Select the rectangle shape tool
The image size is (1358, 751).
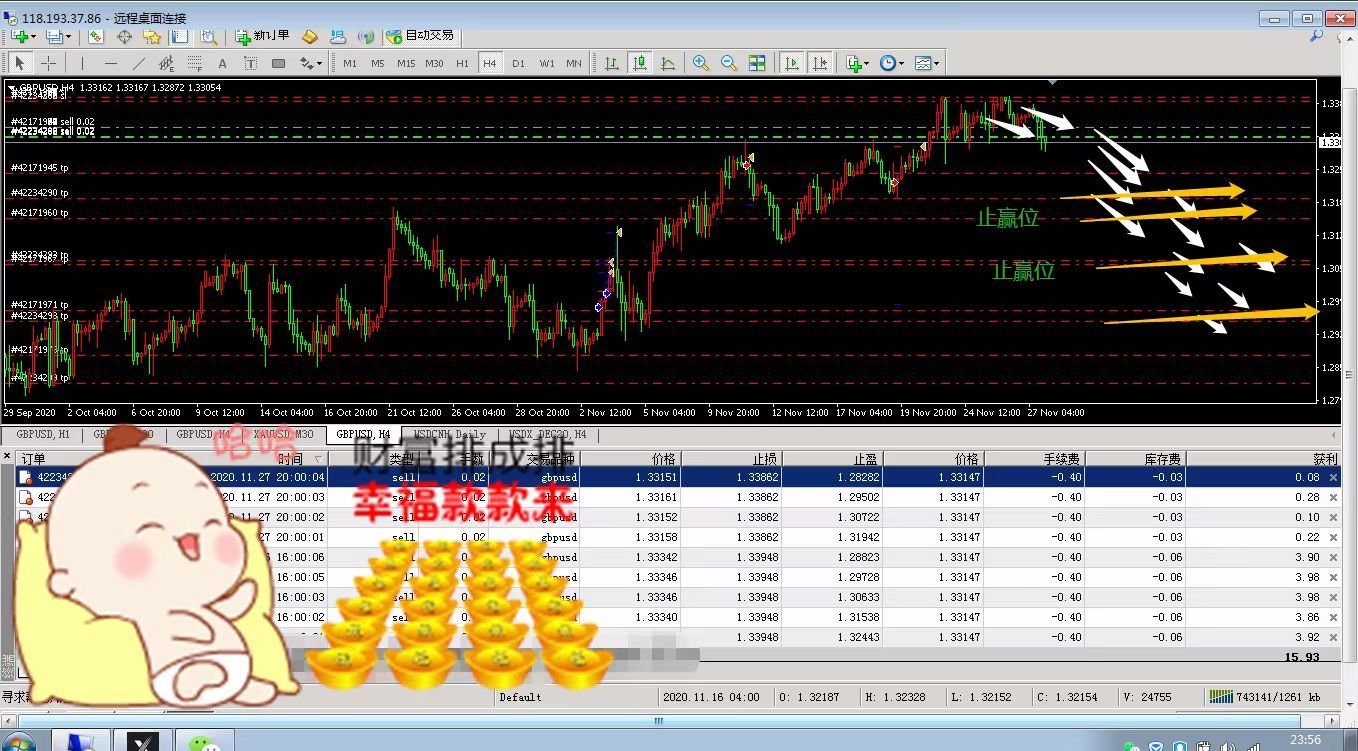pos(278,63)
